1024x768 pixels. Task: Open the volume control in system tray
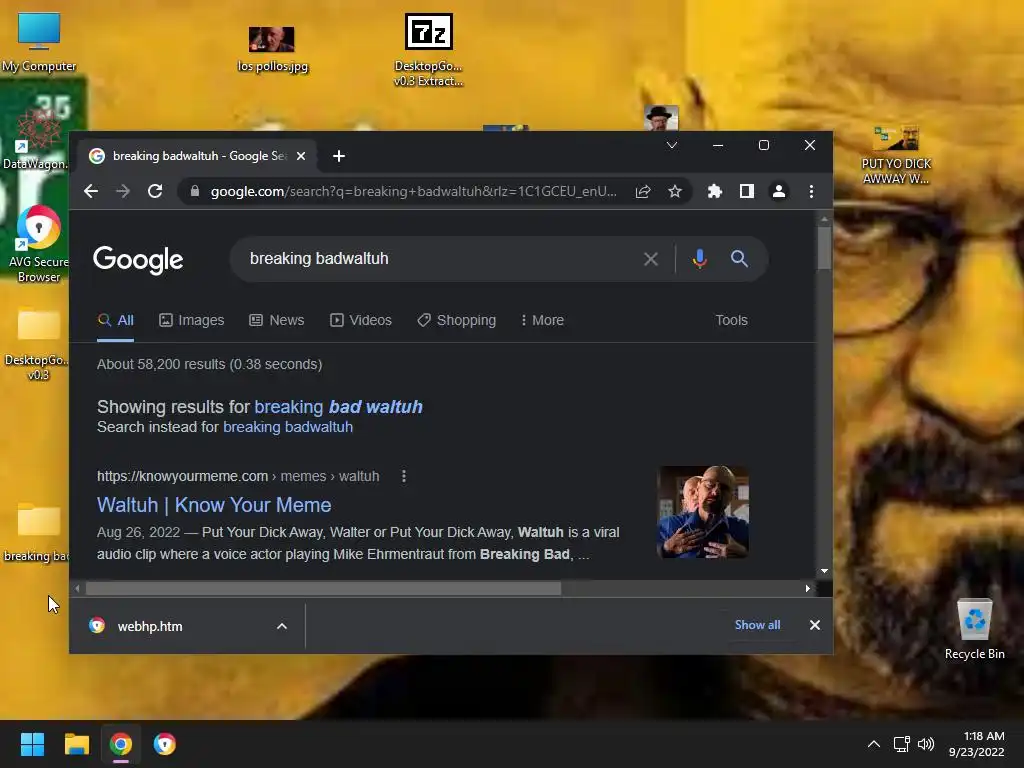[x=926, y=744]
